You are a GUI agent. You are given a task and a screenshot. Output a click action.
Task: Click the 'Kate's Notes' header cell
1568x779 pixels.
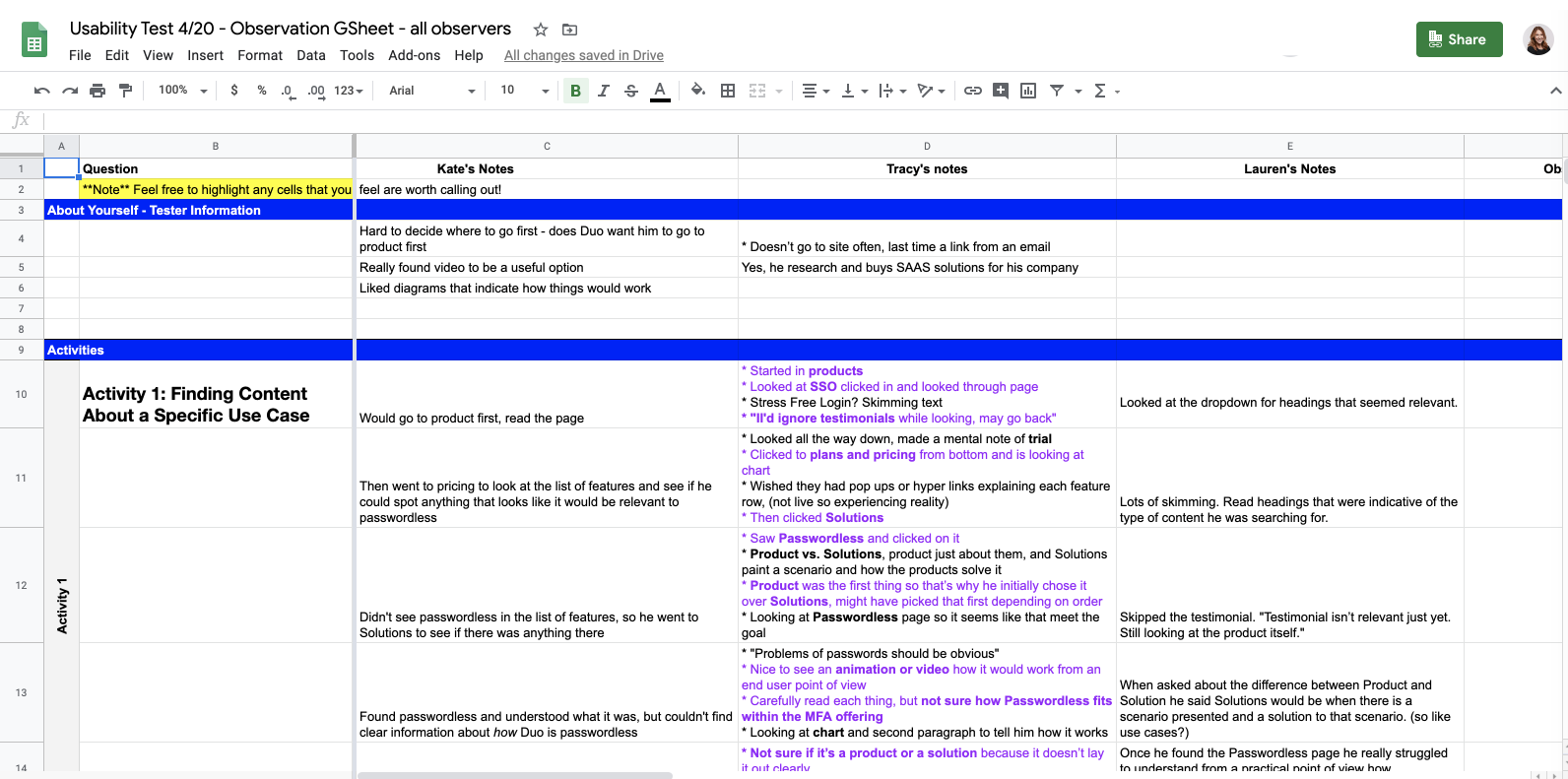pos(547,168)
